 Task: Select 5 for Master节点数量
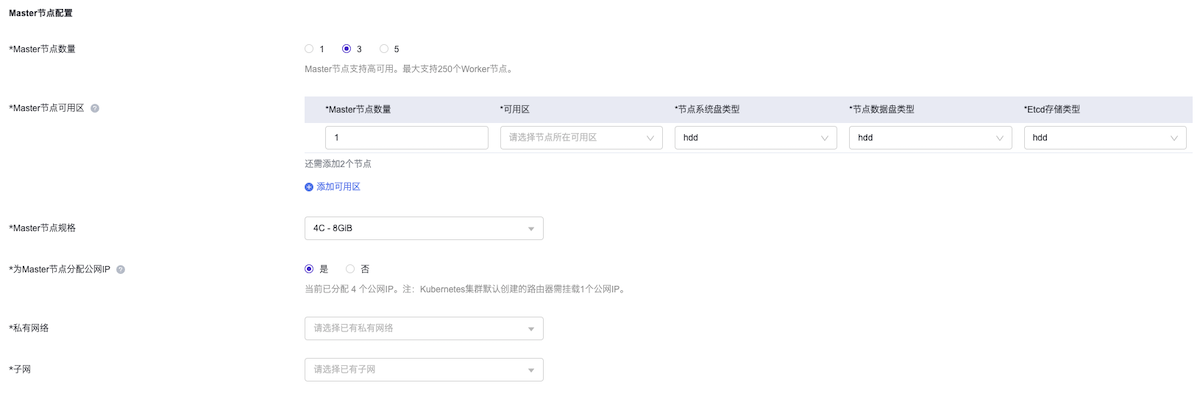pyautogui.click(x=384, y=49)
